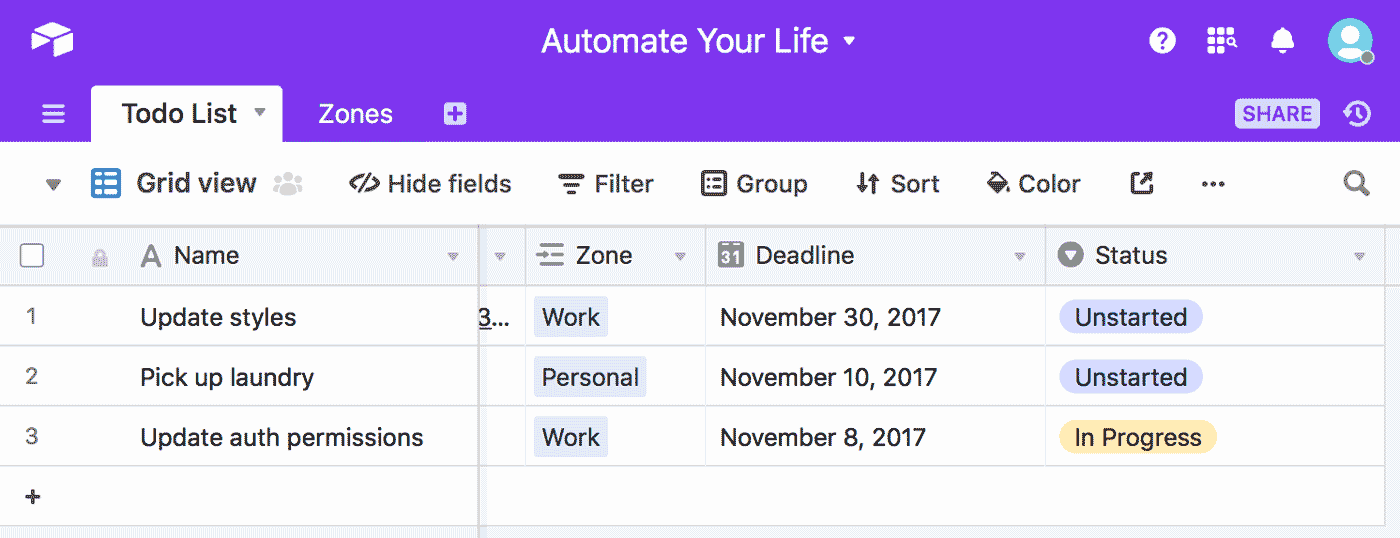
Task: Click the search magnifier icon
Action: tap(1356, 183)
